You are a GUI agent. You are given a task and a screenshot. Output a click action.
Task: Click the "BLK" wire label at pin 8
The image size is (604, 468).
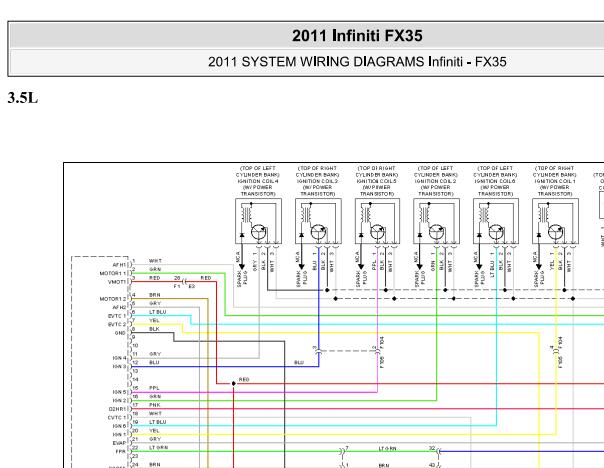pyautogui.click(x=154, y=329)
